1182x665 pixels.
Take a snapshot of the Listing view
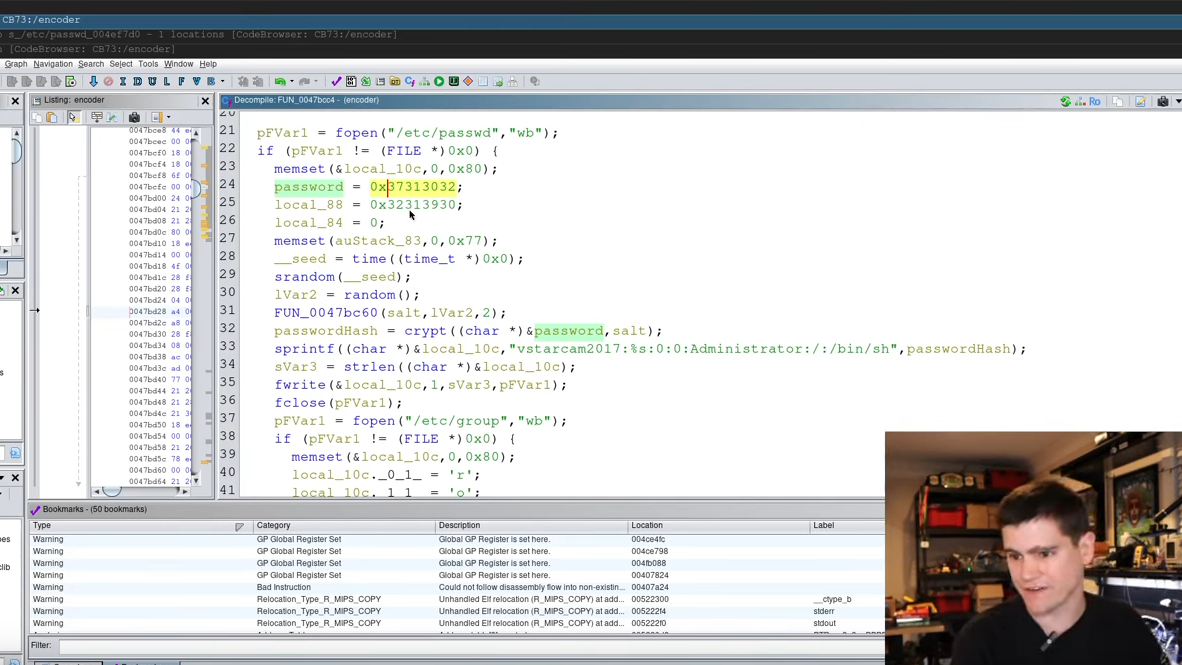click(x=134, y=117)
